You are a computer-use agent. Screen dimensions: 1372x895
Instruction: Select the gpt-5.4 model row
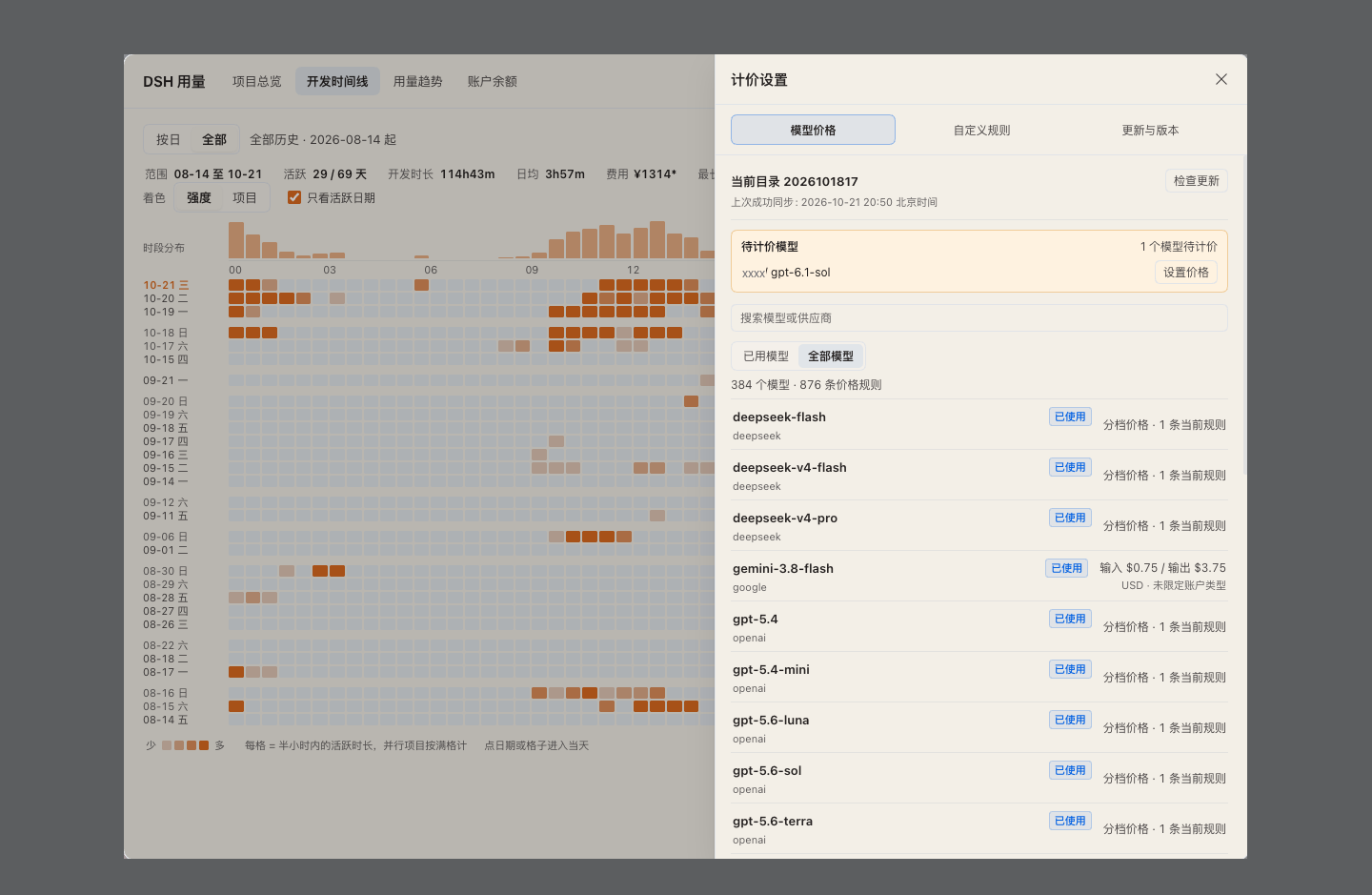pyautogui.click(x=979, y=626)
